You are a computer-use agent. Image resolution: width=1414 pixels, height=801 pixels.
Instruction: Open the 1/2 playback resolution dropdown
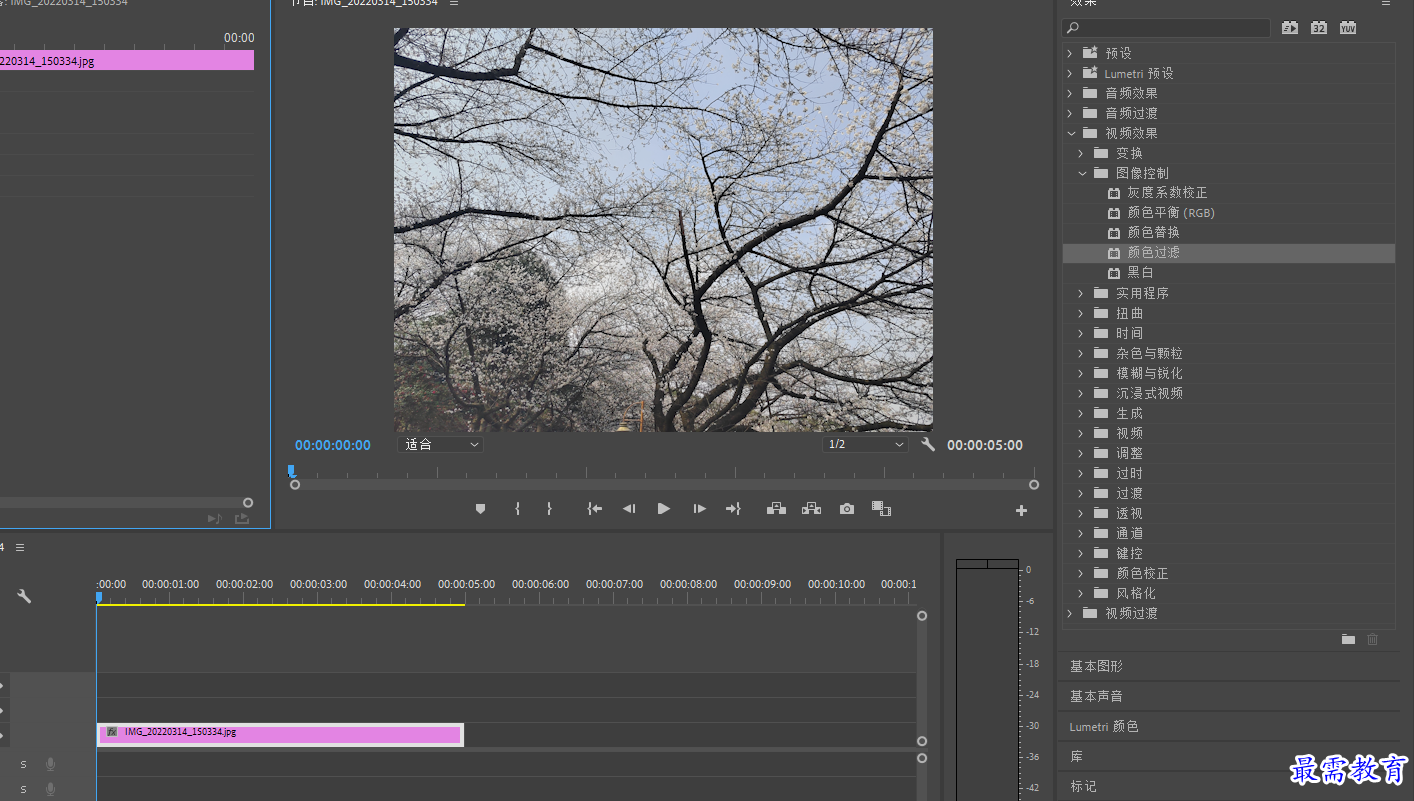coord(866,445)
